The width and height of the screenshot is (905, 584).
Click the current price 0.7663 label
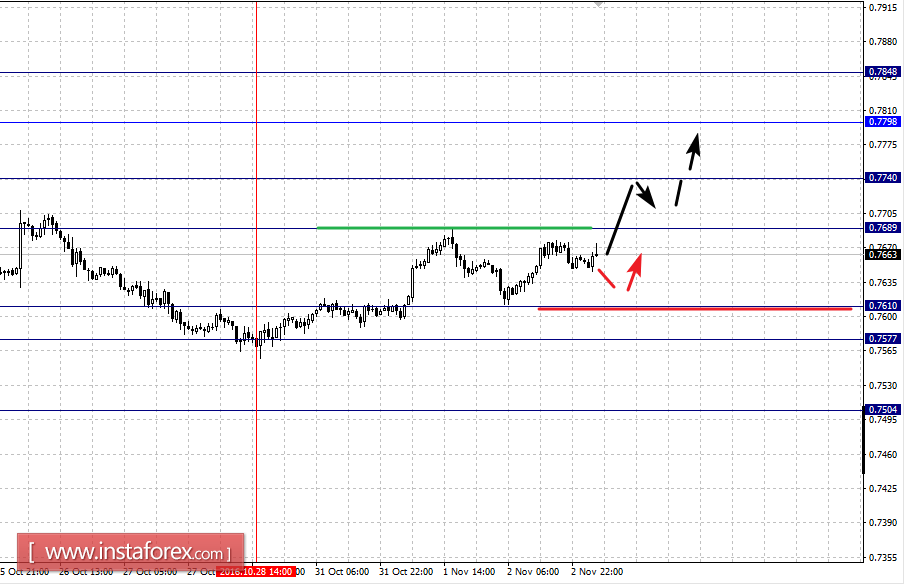[882, 254]
